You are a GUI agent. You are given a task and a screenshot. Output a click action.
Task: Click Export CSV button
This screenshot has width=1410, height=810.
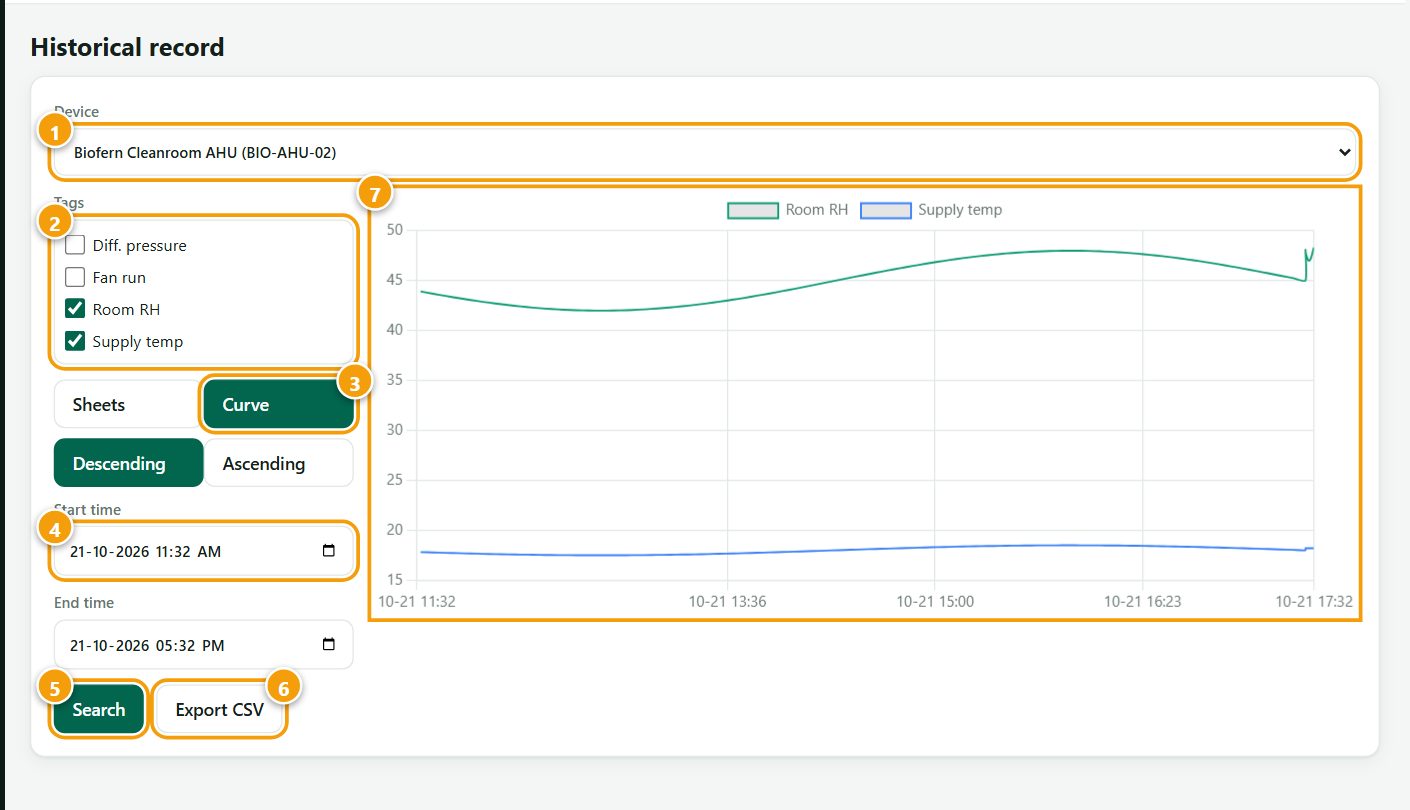click(x=220, y=709)
